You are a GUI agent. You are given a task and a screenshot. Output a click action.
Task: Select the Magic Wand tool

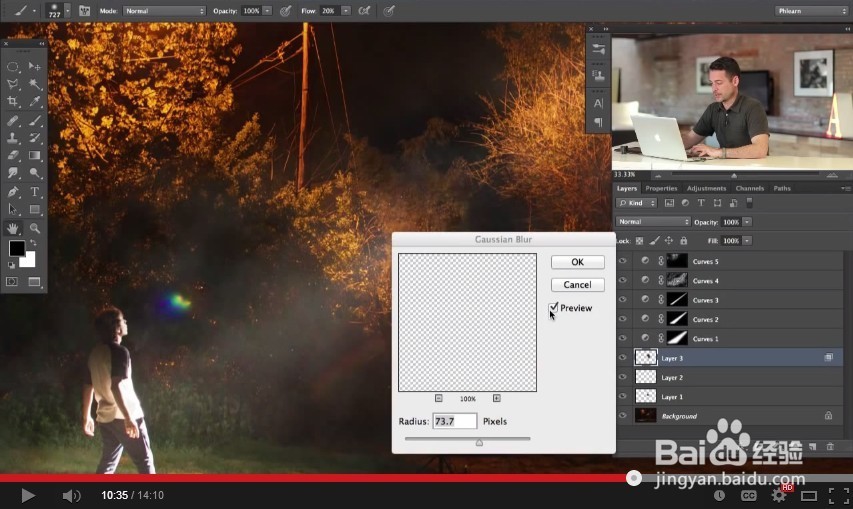pos(34,84)
